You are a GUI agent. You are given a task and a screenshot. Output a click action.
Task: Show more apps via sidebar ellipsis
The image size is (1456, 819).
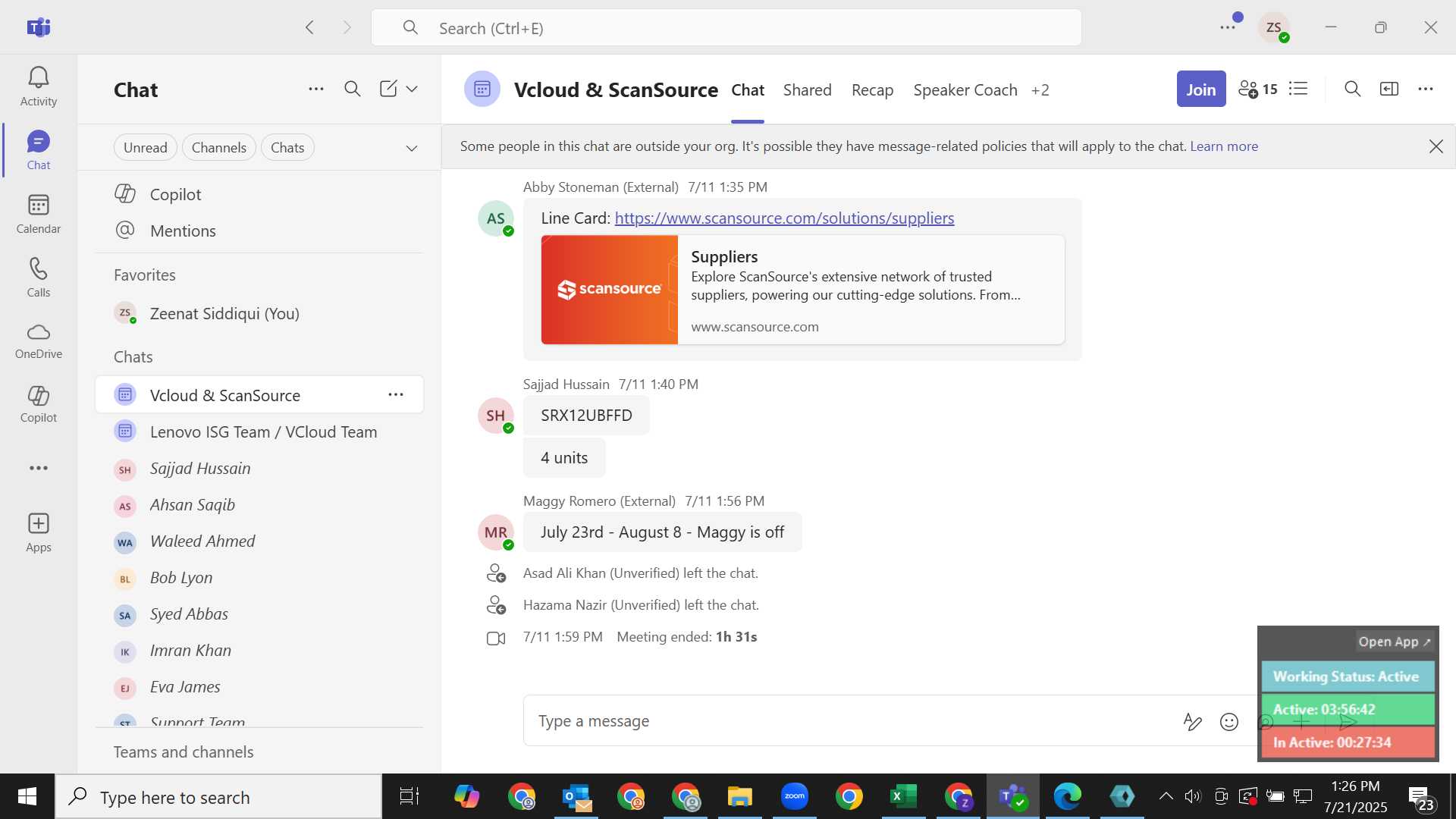point(39,468)
